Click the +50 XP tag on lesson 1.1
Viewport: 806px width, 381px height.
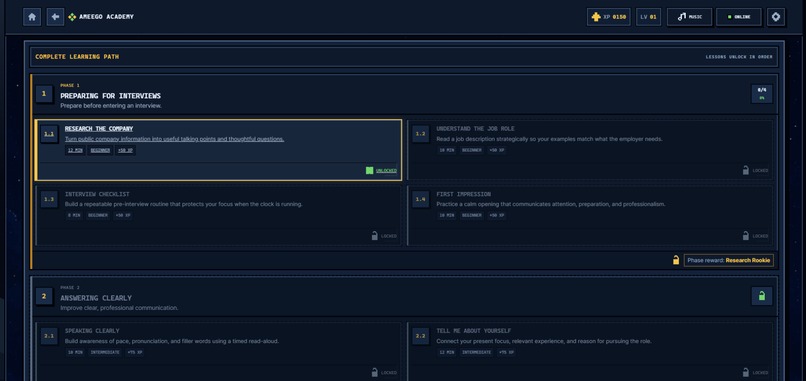coord(125,150)
